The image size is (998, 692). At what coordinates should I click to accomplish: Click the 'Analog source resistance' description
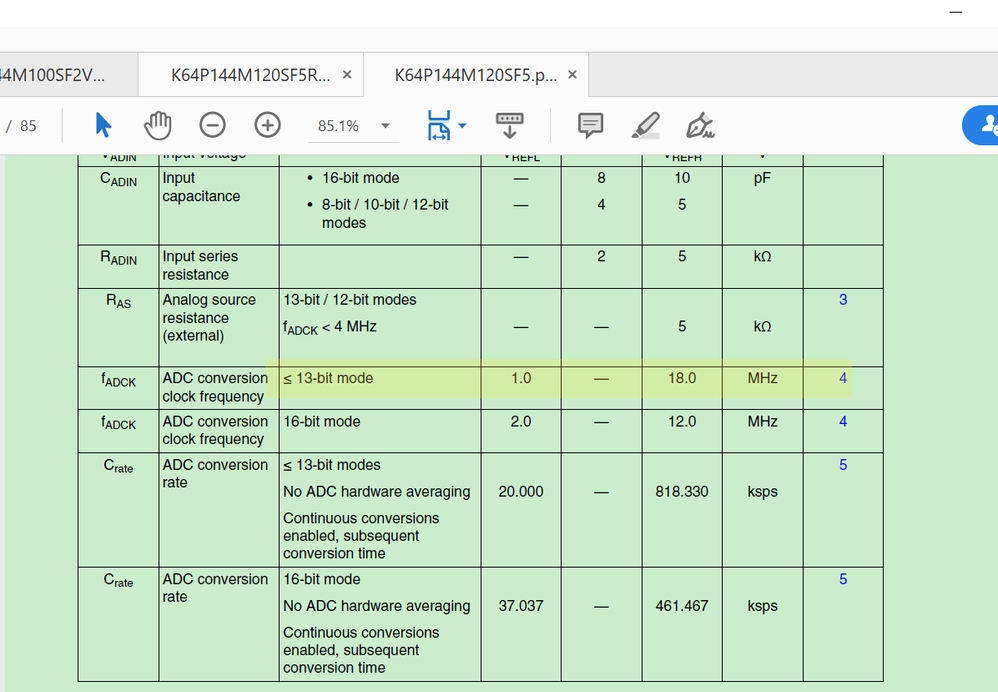point(209,318)
